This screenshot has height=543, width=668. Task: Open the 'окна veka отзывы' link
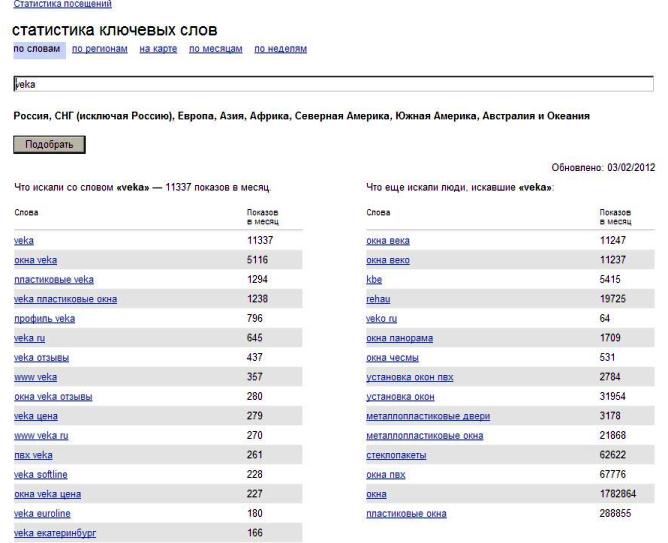tap(53, 397)
